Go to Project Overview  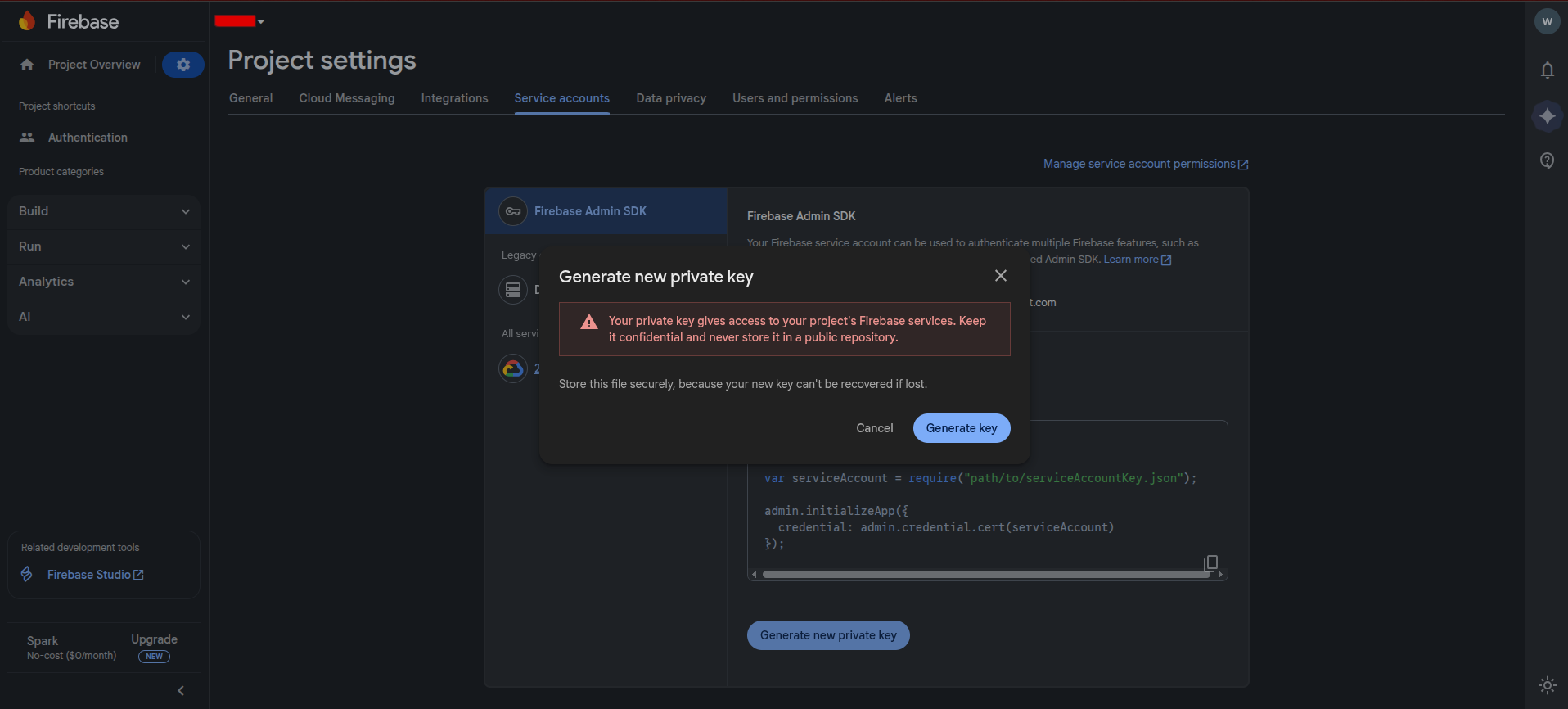[x=94, y=65]
